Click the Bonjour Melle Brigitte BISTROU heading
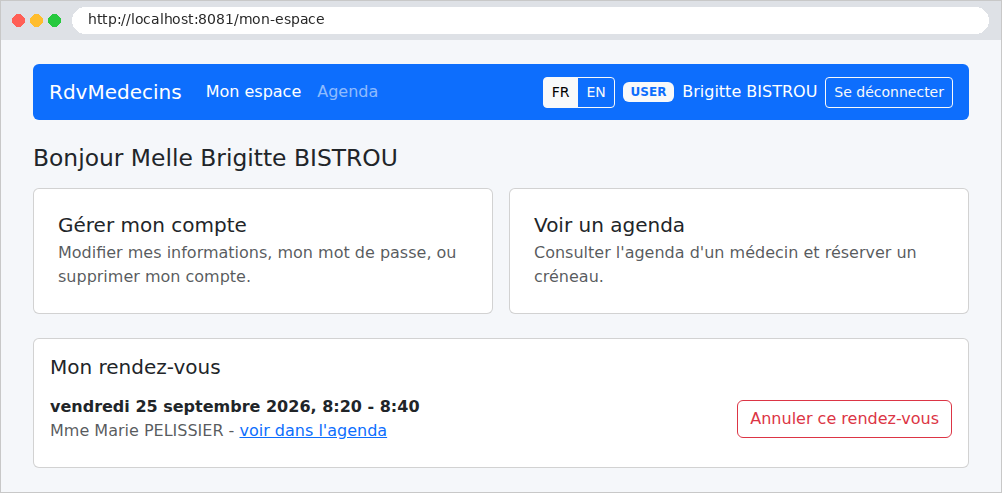 coord(215,157)
